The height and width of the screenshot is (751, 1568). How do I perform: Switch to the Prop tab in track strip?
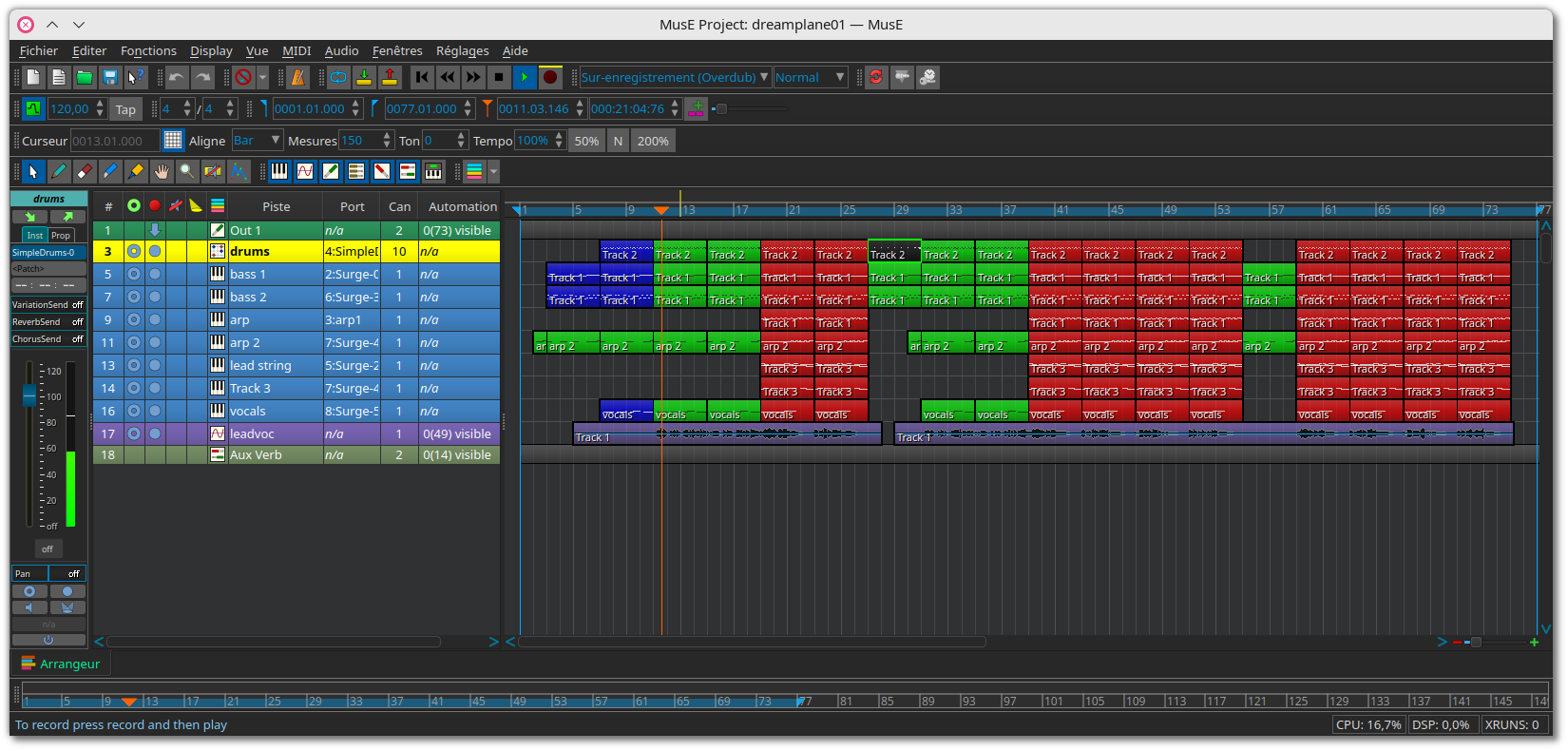click(61, 235)
